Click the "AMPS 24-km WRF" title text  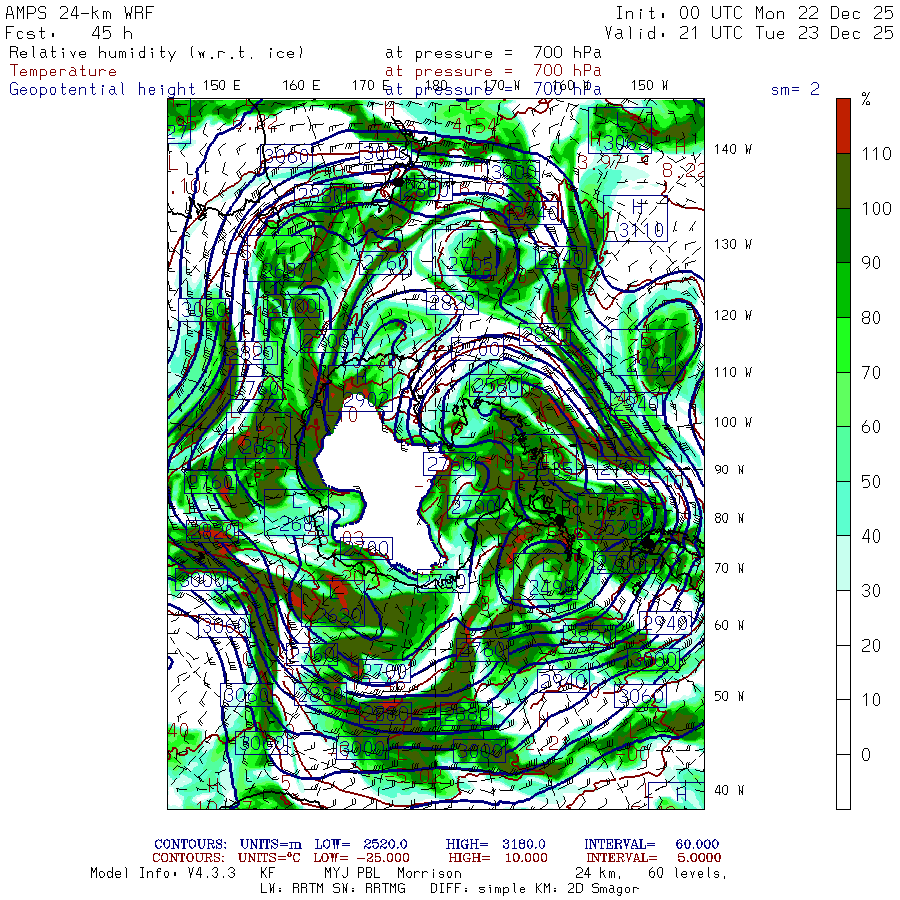[79, 13]
